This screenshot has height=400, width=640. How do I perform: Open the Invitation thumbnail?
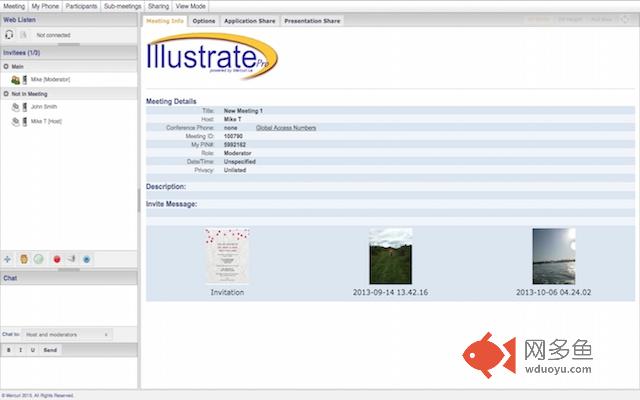click(x=227, y=256)
